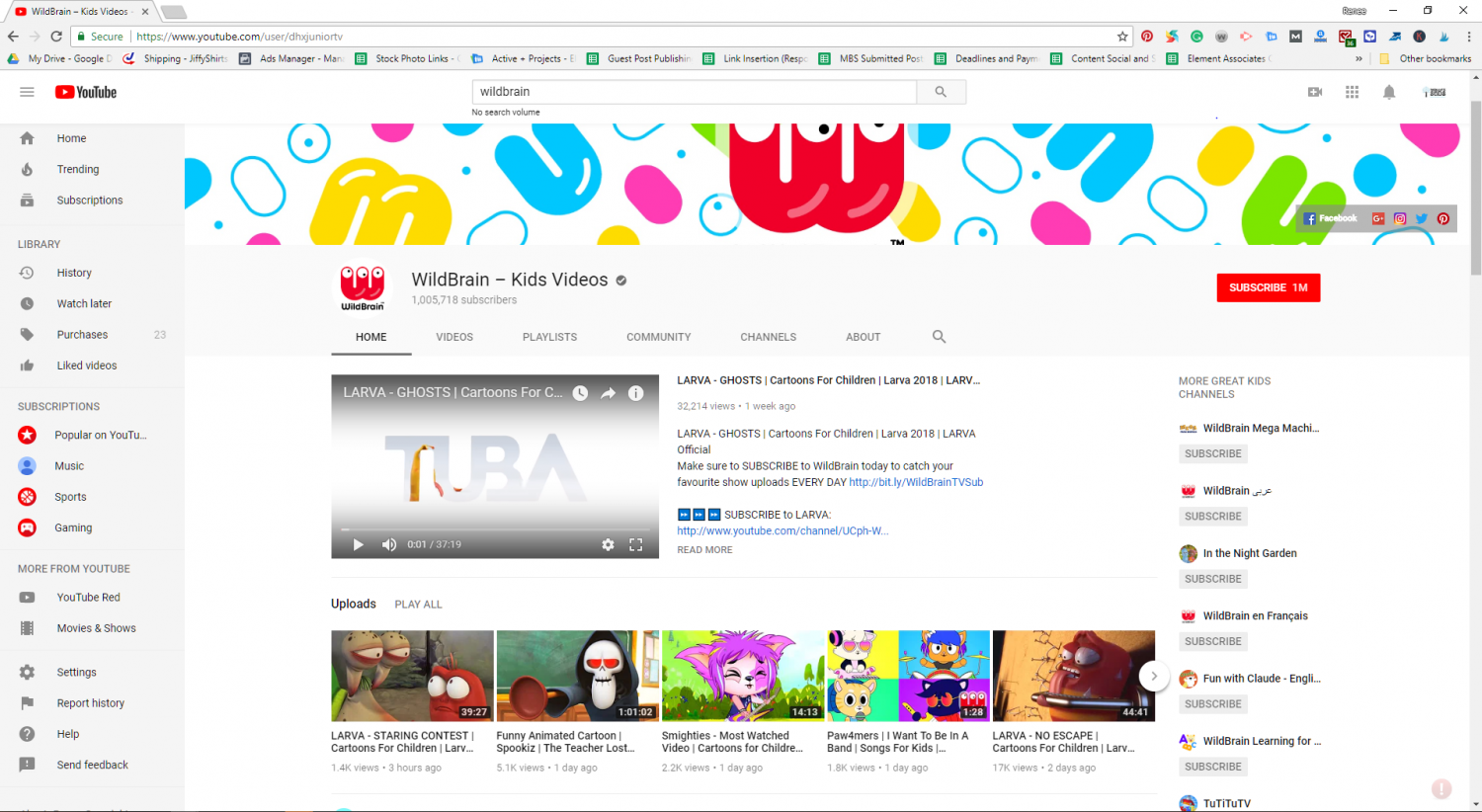
Task: Mute the video with speaker icon
Action: 389,544
